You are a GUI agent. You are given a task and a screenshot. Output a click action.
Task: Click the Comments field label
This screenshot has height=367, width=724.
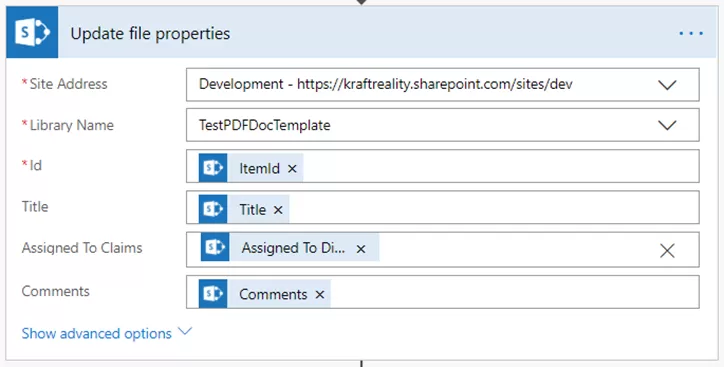pos(55,291)
